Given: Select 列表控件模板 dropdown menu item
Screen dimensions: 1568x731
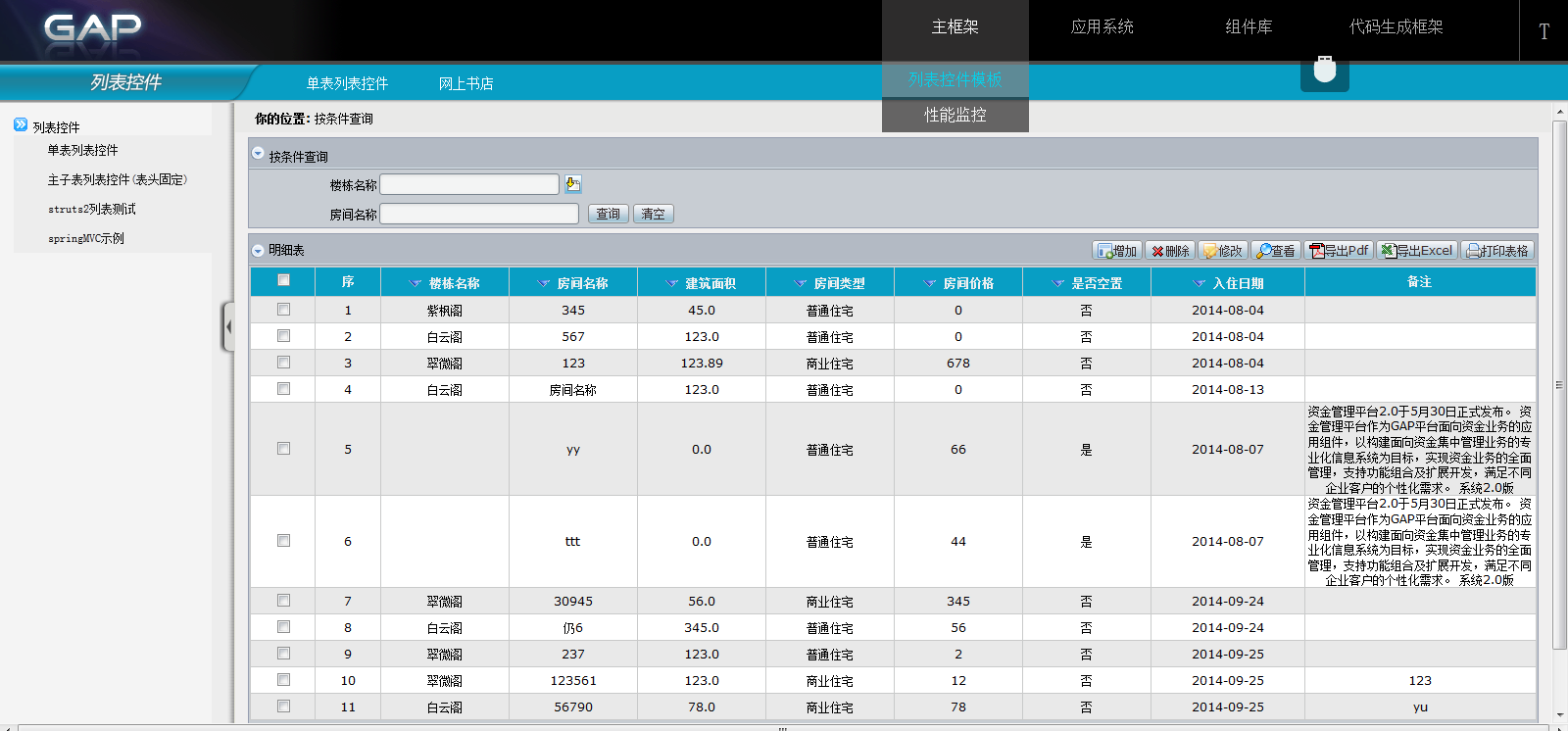Looking at the screenshot, I should [955, 79].
